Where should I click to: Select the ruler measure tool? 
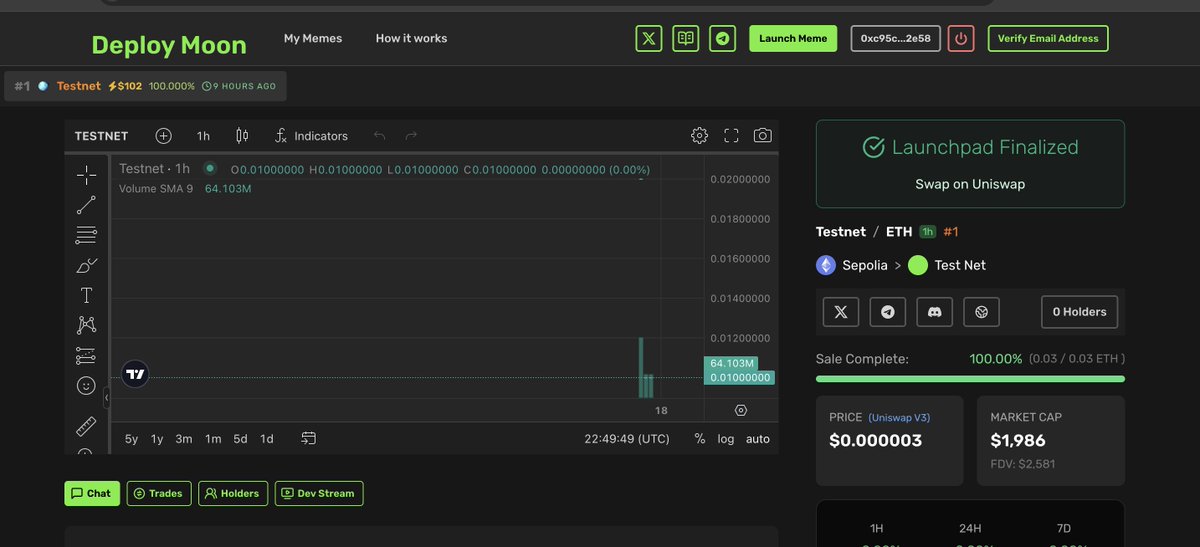point(87,426)
